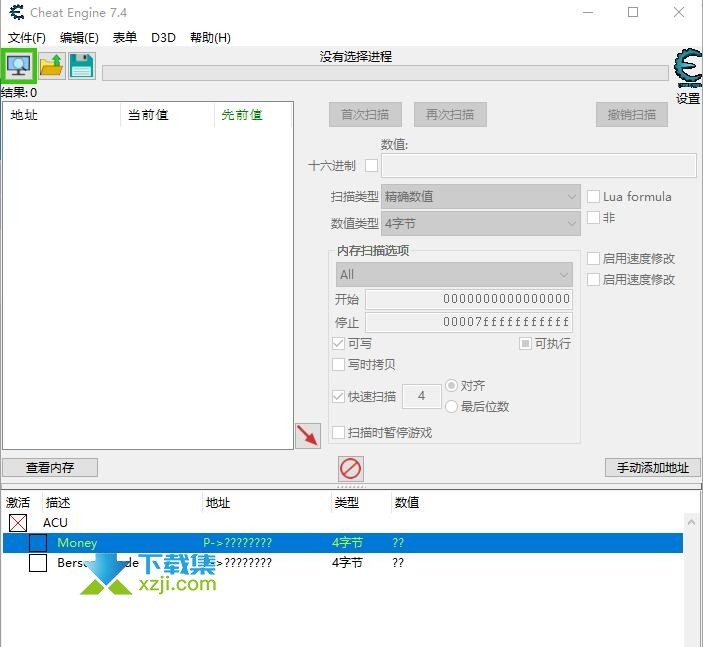Click the 首次扫描 button
Screen dimensions: 703x647
click(x=365, y=115)
